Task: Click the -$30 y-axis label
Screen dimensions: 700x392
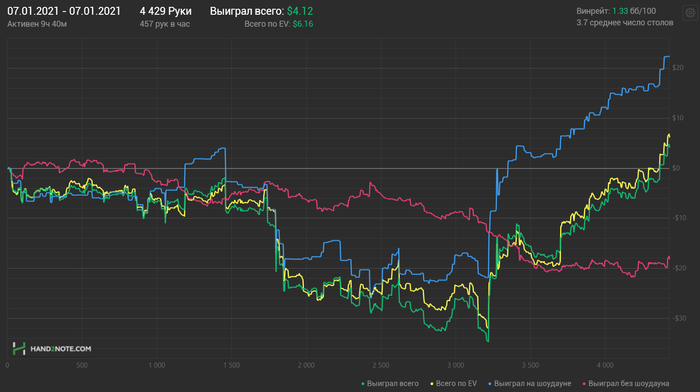Action: [679, 318]
